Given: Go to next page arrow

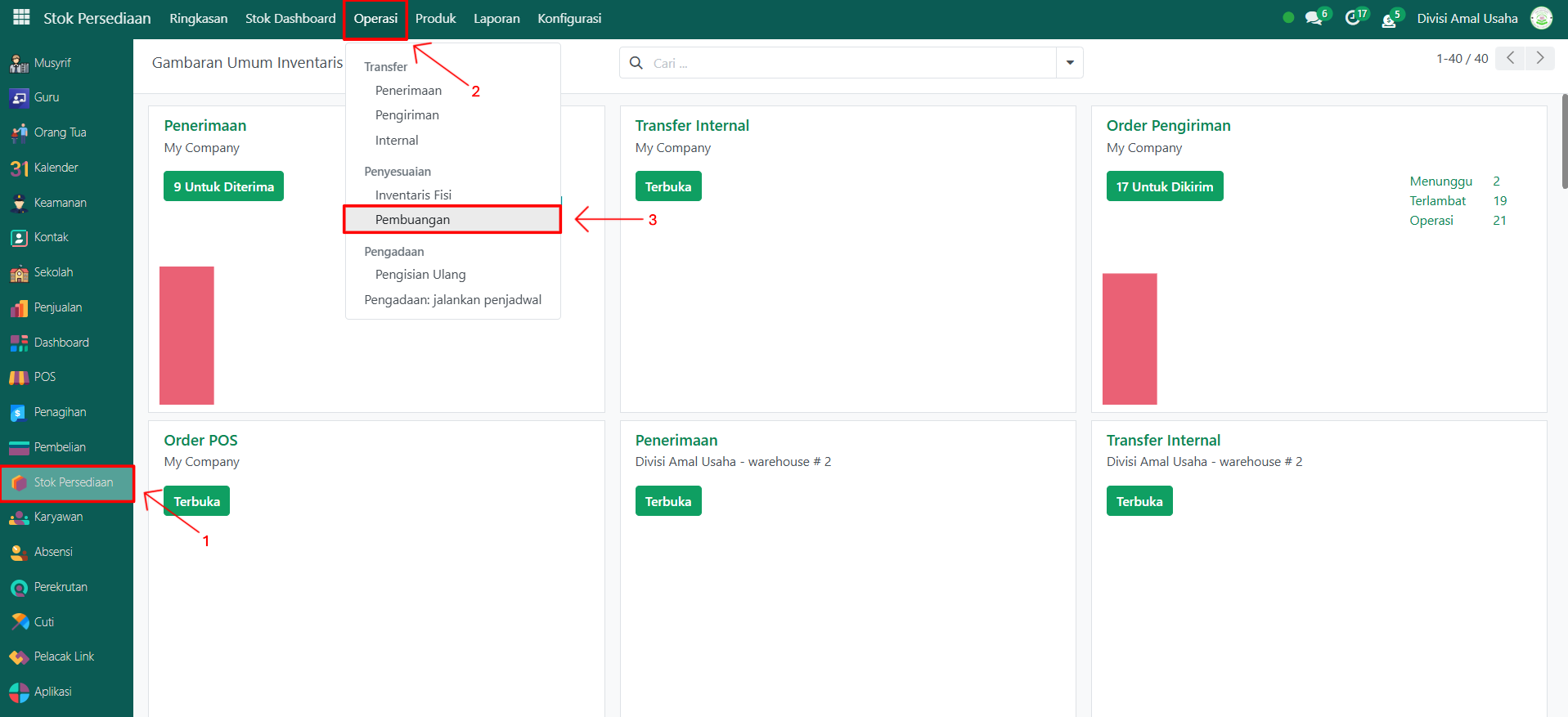Looking at the screenshot, I should click(1540, 58).
